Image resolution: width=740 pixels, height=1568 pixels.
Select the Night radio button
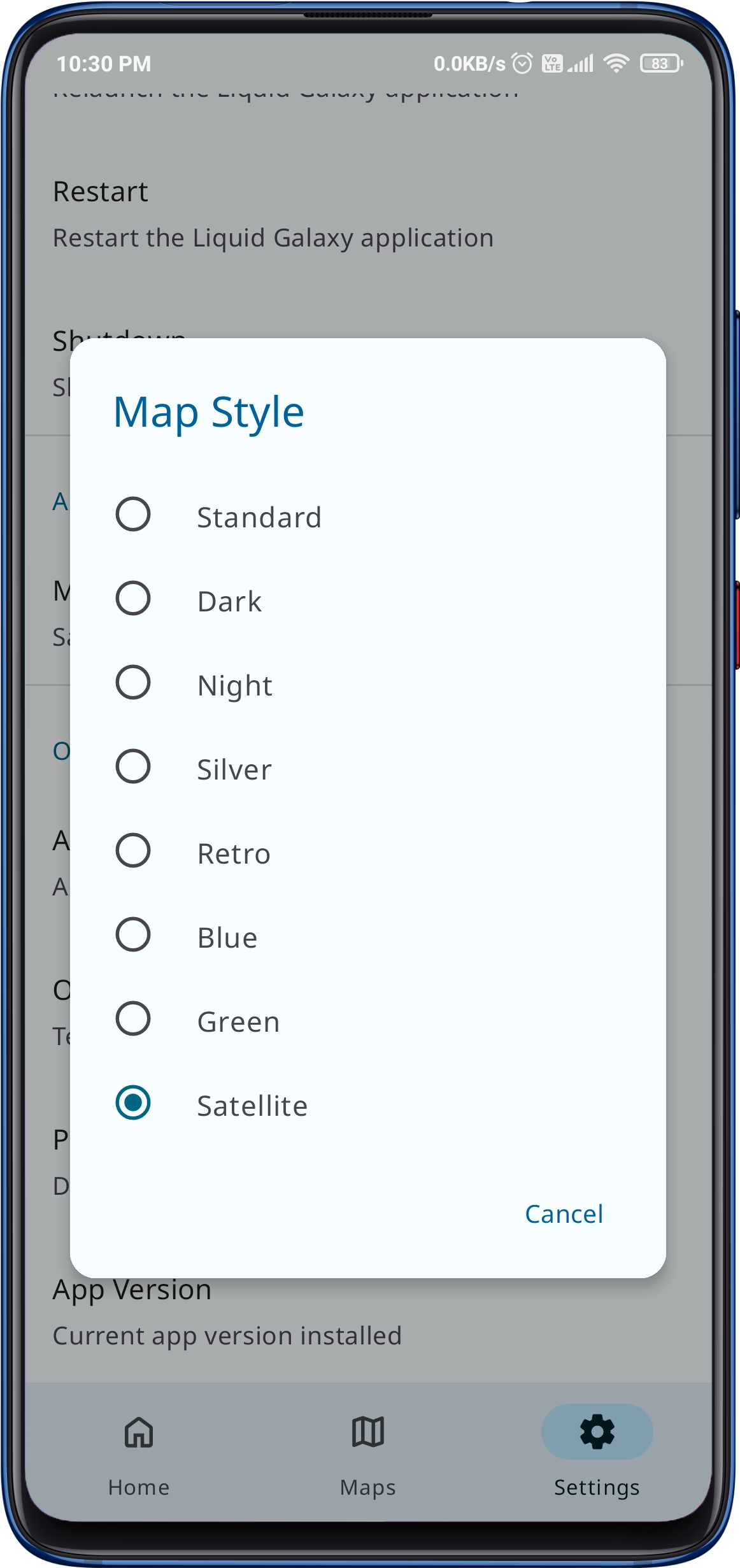click(x=133, y=683)
